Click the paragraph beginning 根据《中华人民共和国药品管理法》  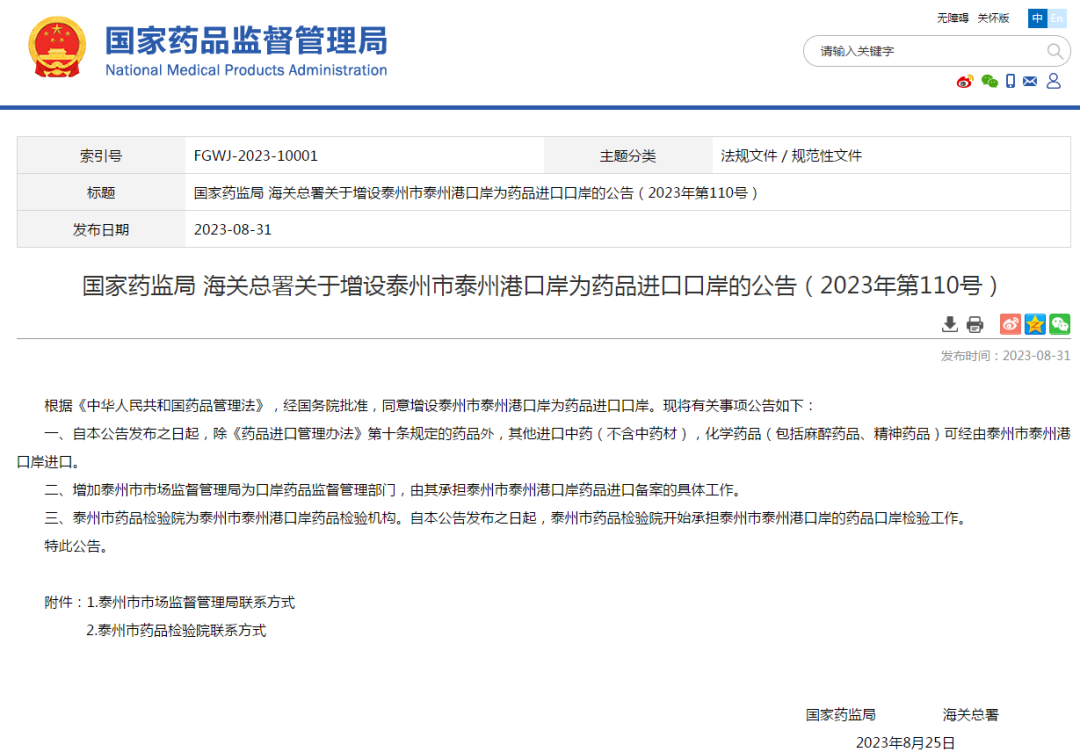pyautogui.click(x=430, y=406)
